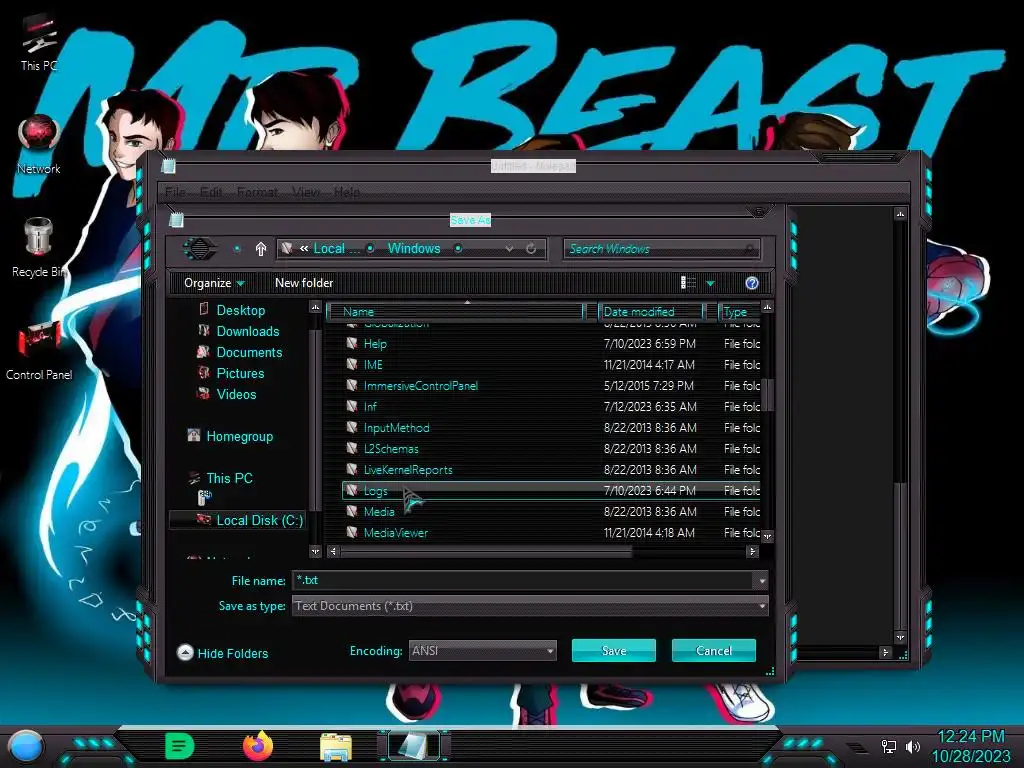Click the Back/Forward navigation emblem

pyautogui.click(x=199, y=249)
